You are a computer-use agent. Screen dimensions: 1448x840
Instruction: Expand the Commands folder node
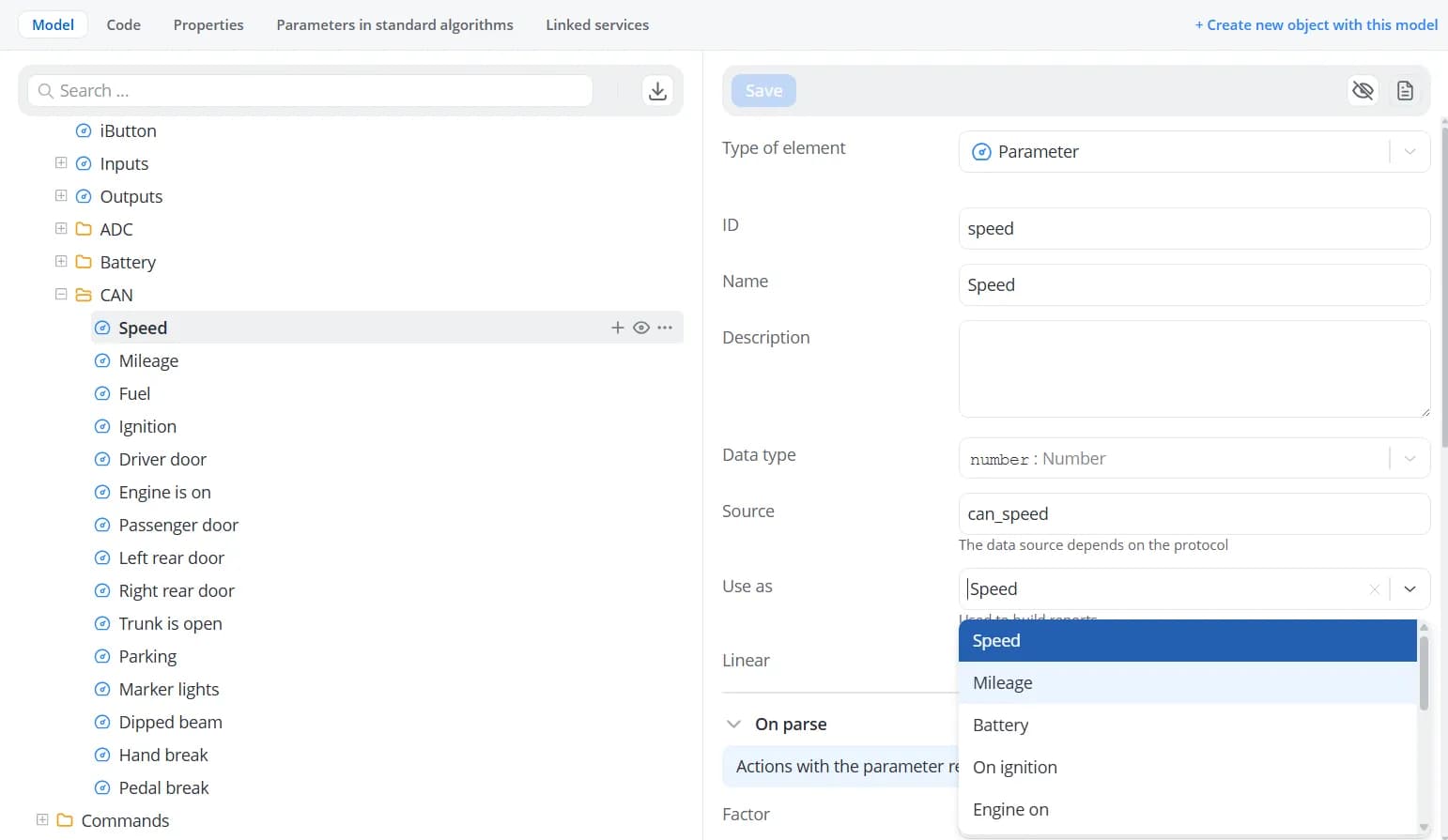42,820
